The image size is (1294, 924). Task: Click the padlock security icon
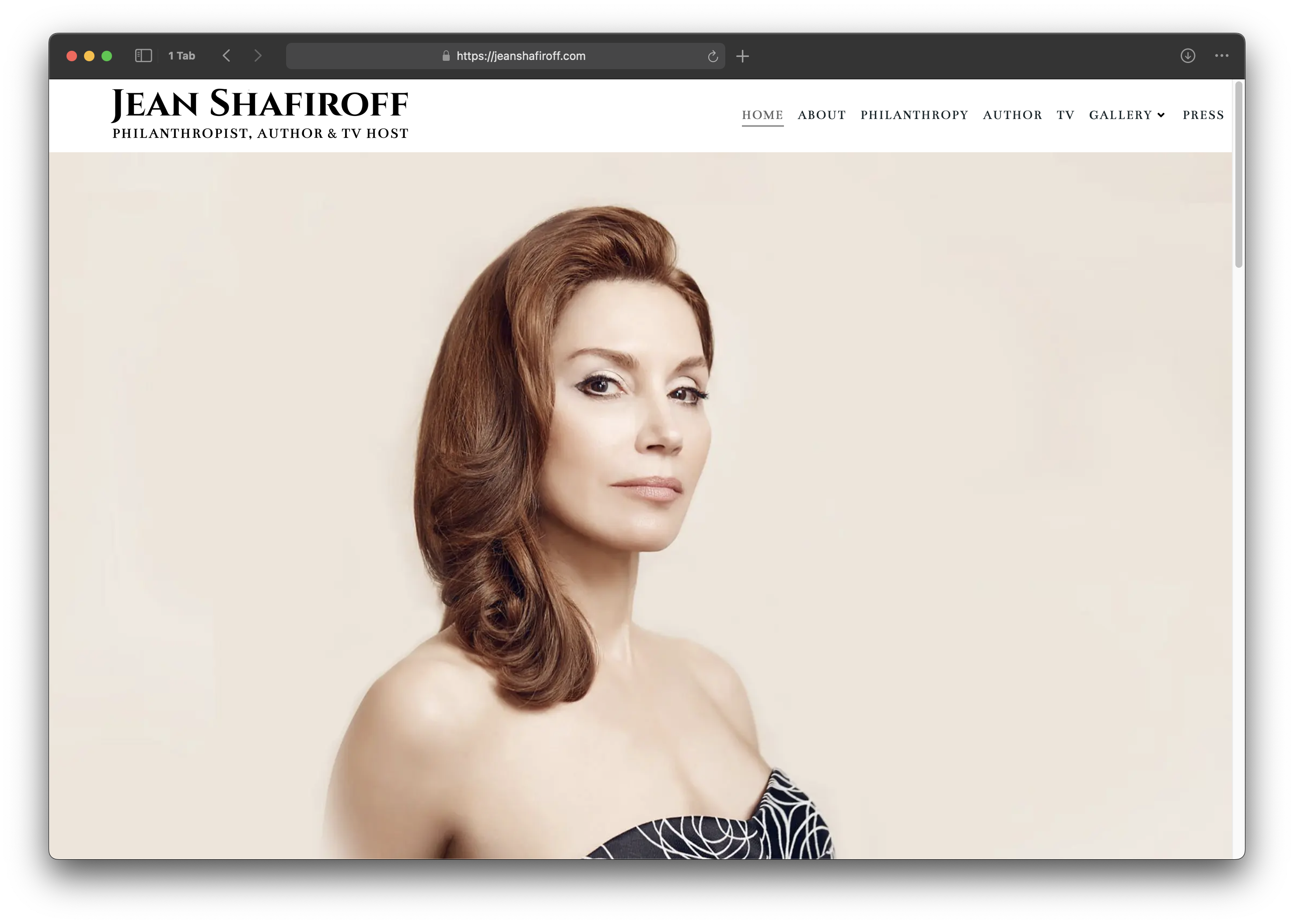(446, 56)
